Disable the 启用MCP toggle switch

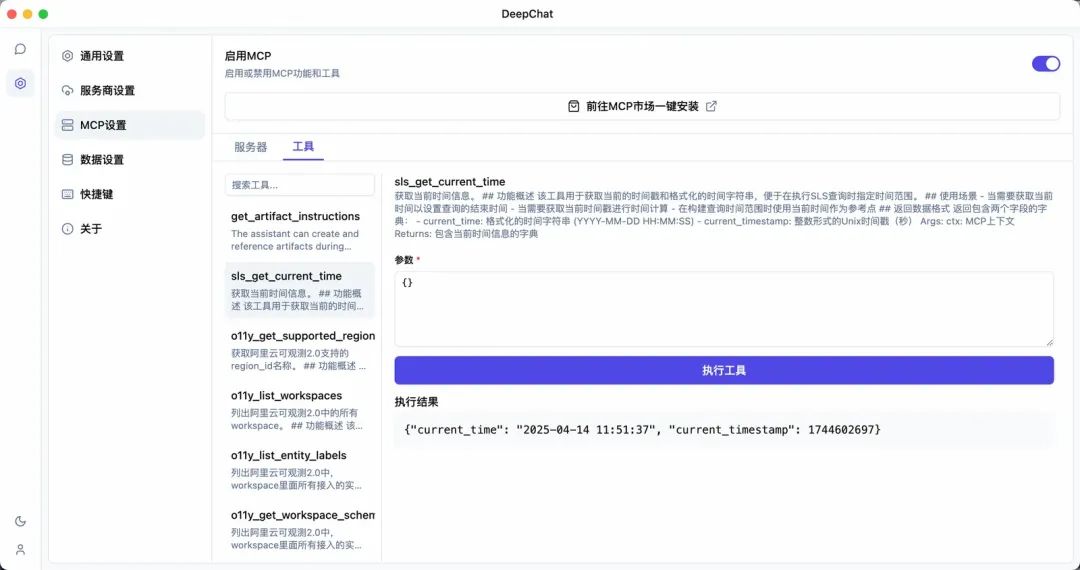point(1045,64)
